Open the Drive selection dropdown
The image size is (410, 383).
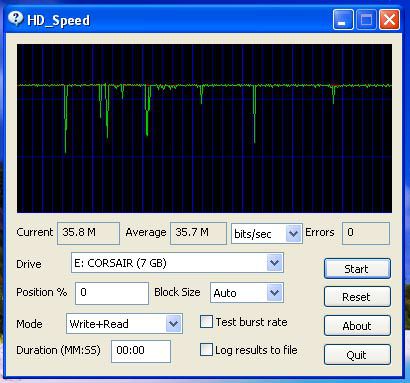click(x=275, y=263)
